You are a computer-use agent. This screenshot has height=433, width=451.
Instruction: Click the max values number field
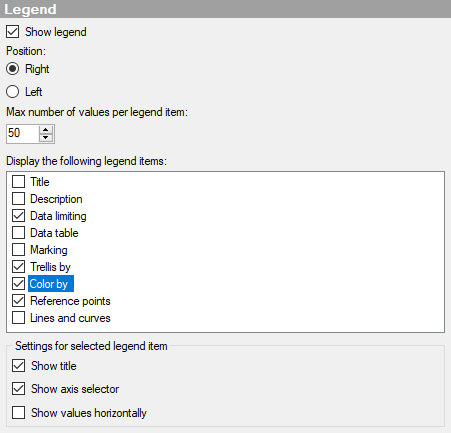coord(22,134)
